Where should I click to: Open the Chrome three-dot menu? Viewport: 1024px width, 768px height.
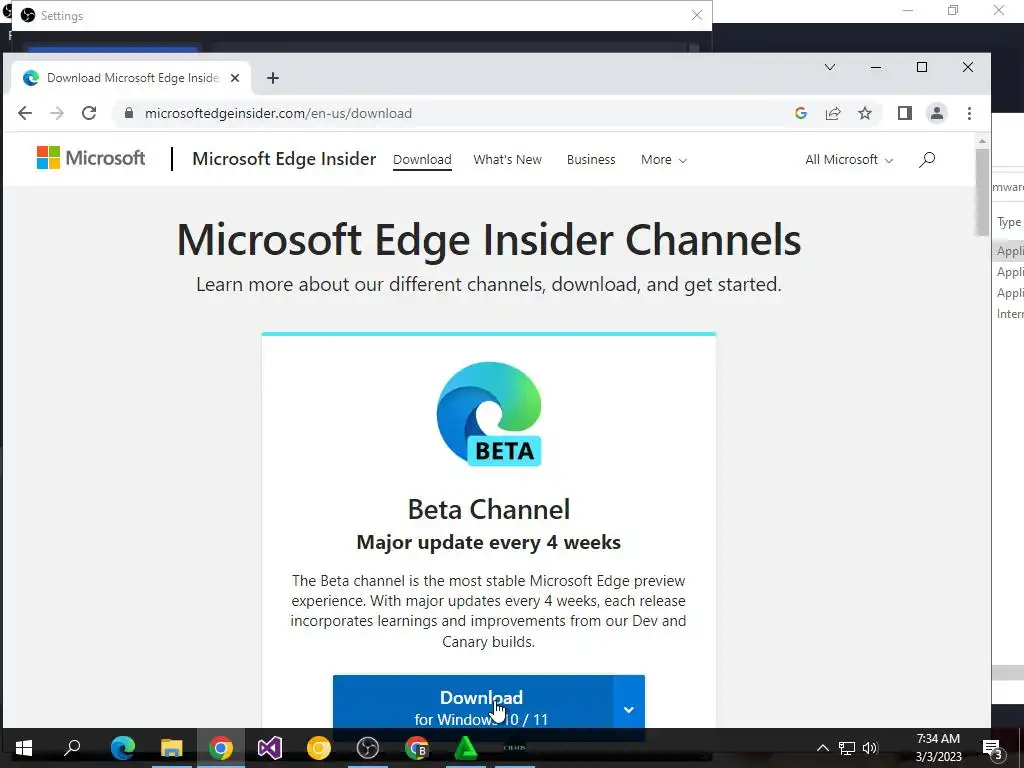pos(969,113)
